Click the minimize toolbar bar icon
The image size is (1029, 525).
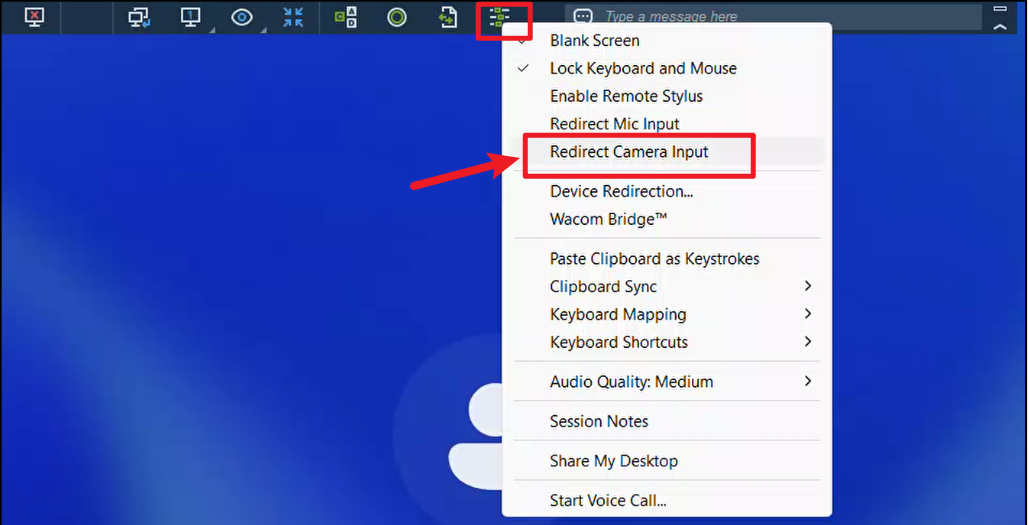(x=999, y=9)
